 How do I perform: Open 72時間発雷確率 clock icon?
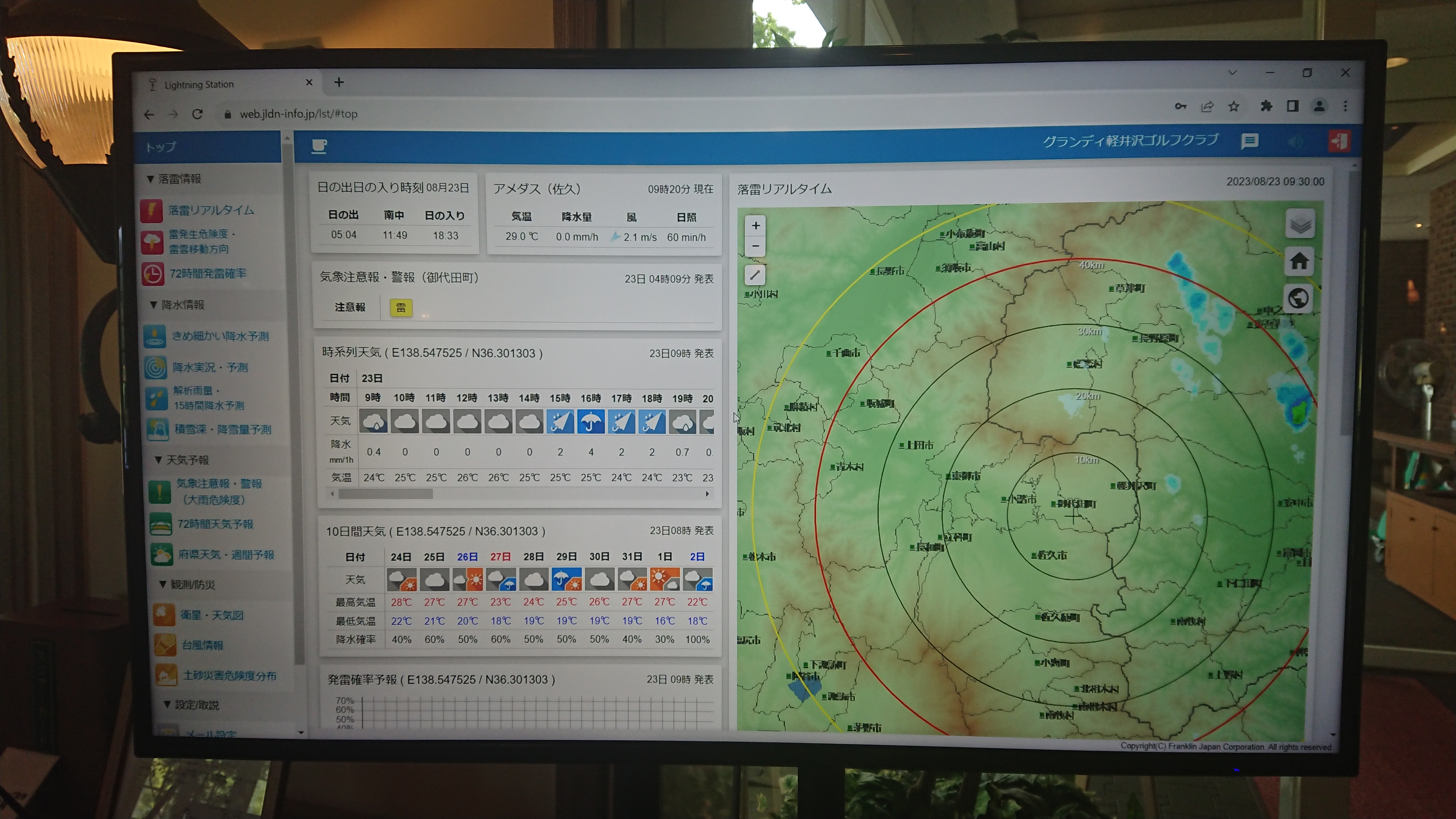153,274
